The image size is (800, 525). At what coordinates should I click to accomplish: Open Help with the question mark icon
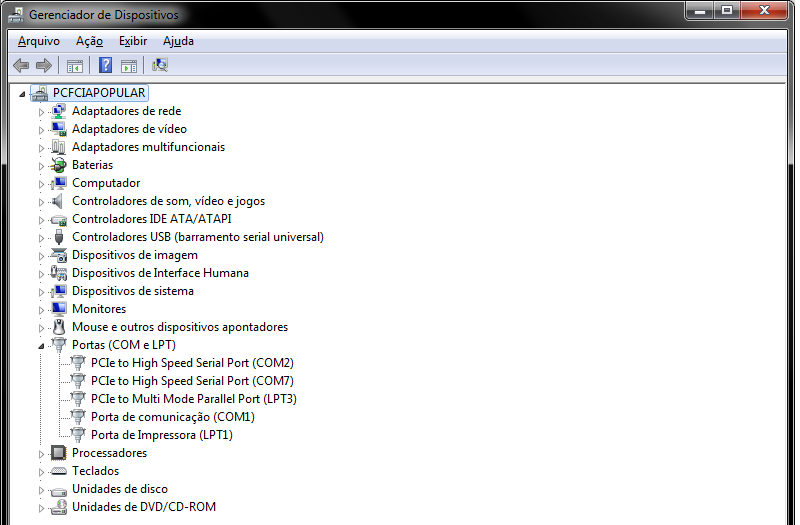tap(105, 65)
